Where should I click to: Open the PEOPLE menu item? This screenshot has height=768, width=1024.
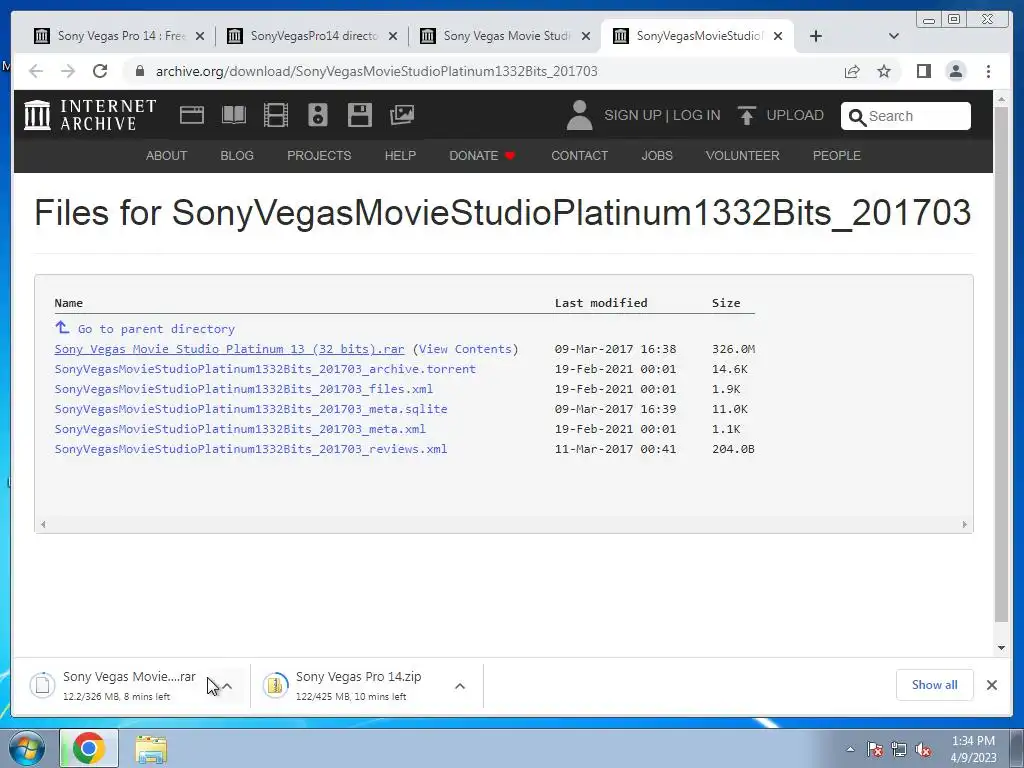[x=837, y=155]
